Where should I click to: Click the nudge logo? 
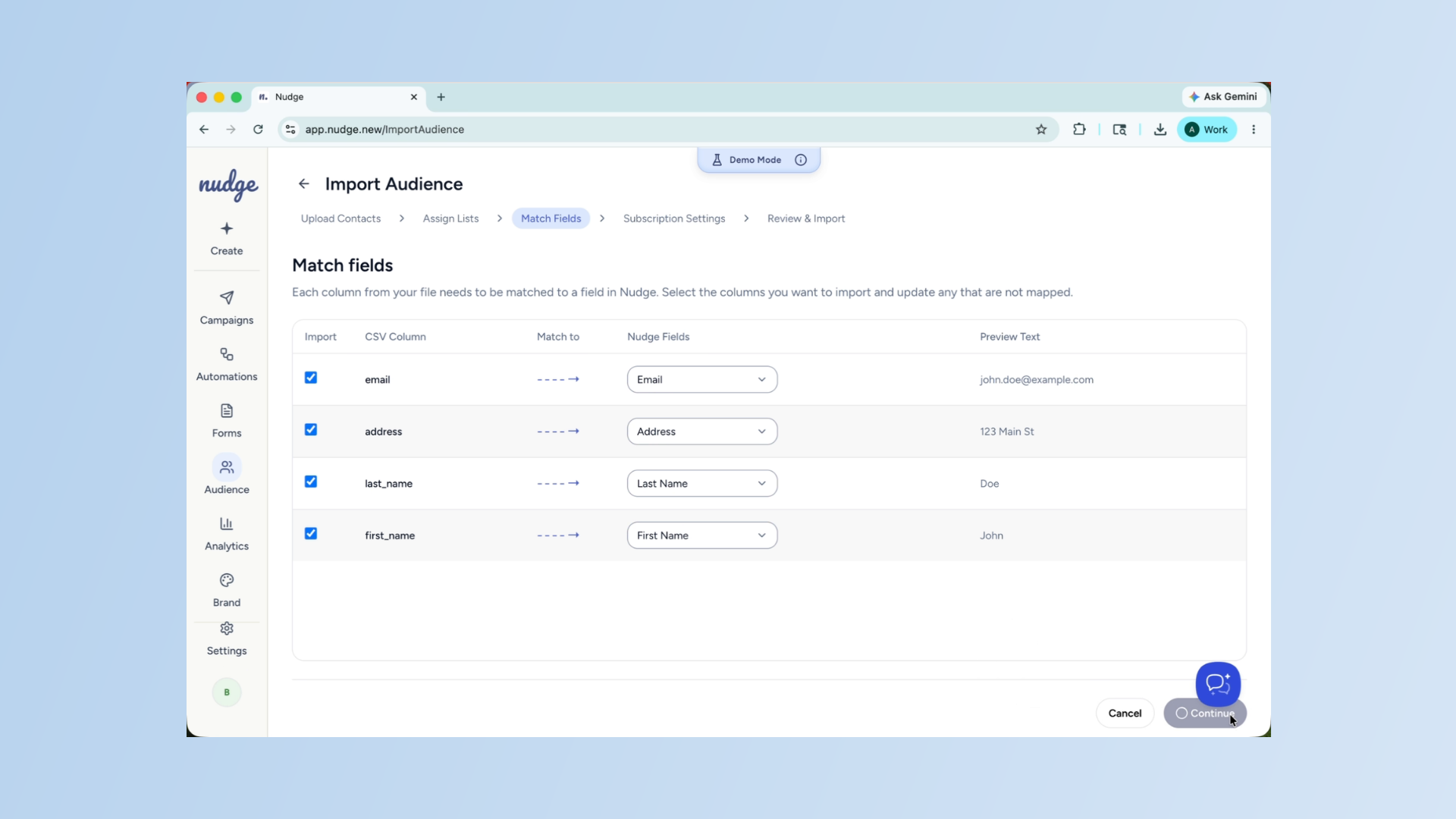coord(228,184)
